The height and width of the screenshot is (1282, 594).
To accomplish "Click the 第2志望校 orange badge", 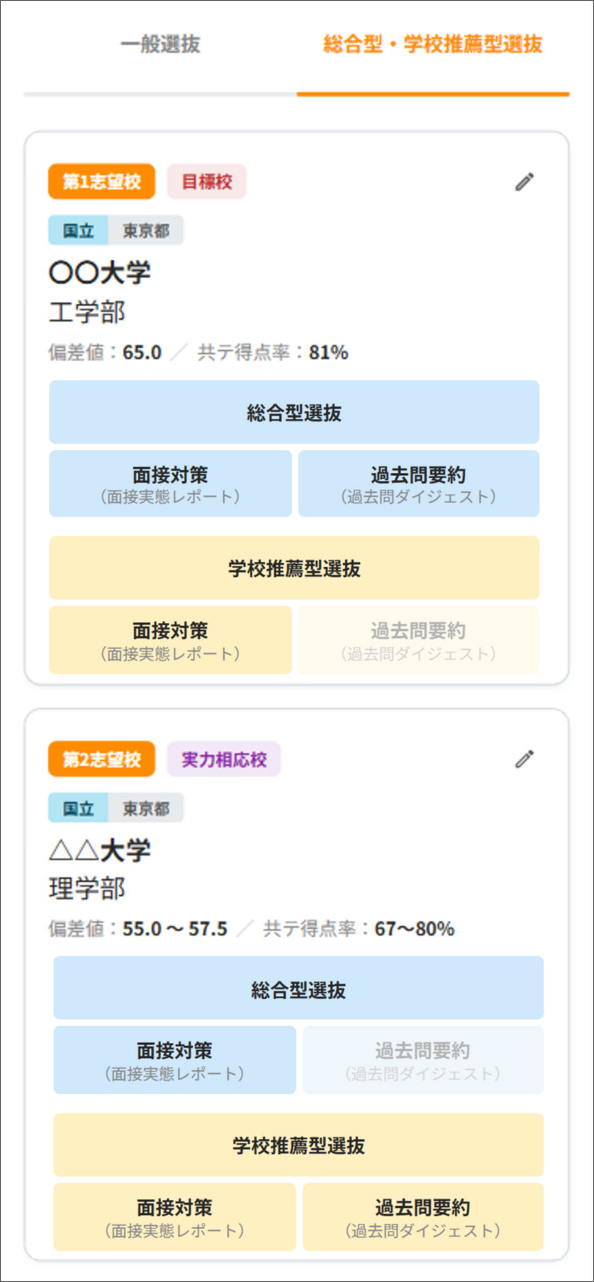I will tap(102, 759).
